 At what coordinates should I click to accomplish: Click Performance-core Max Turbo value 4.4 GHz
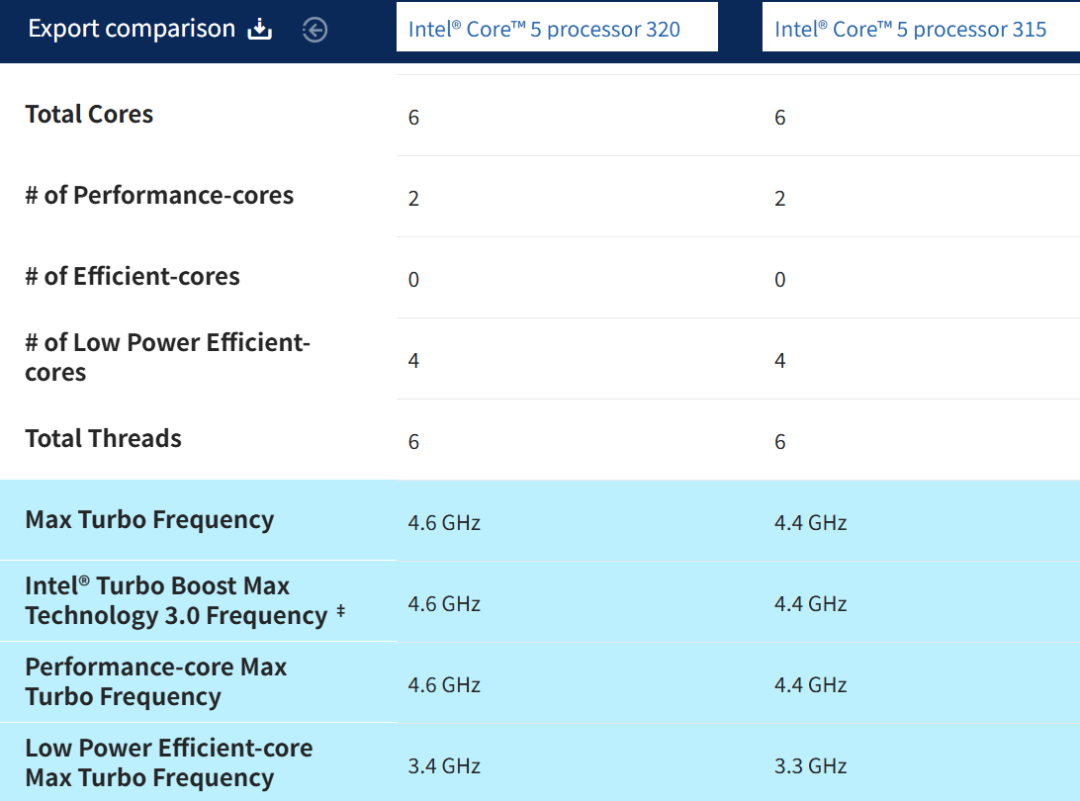pos(811,685)
